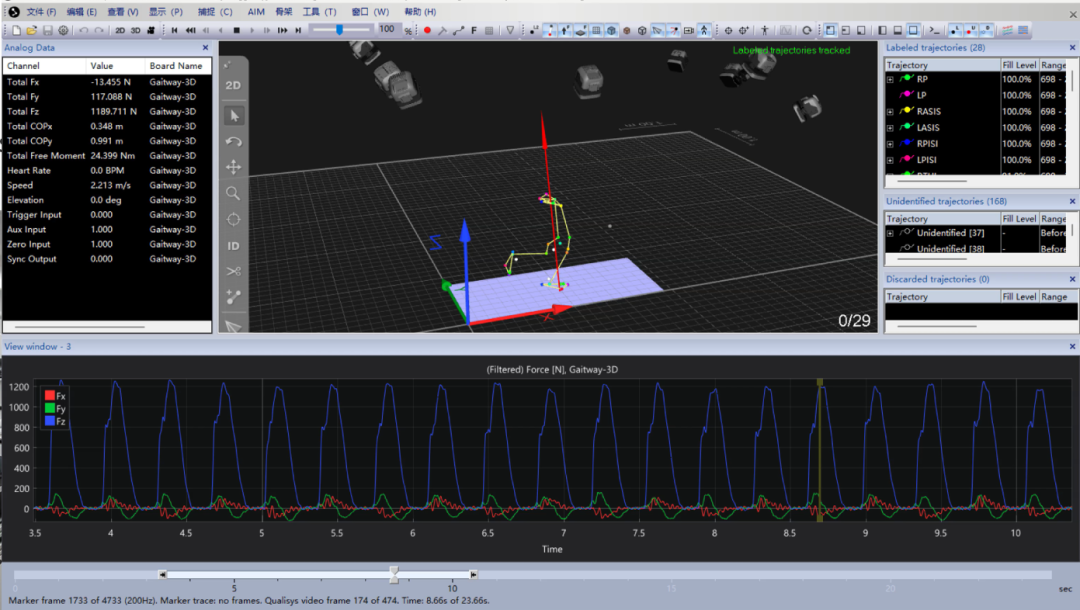This screenshot has width=1080, height=610.
Task: Click the timeline current-frame slider thumb
Action: pos(394,574)
